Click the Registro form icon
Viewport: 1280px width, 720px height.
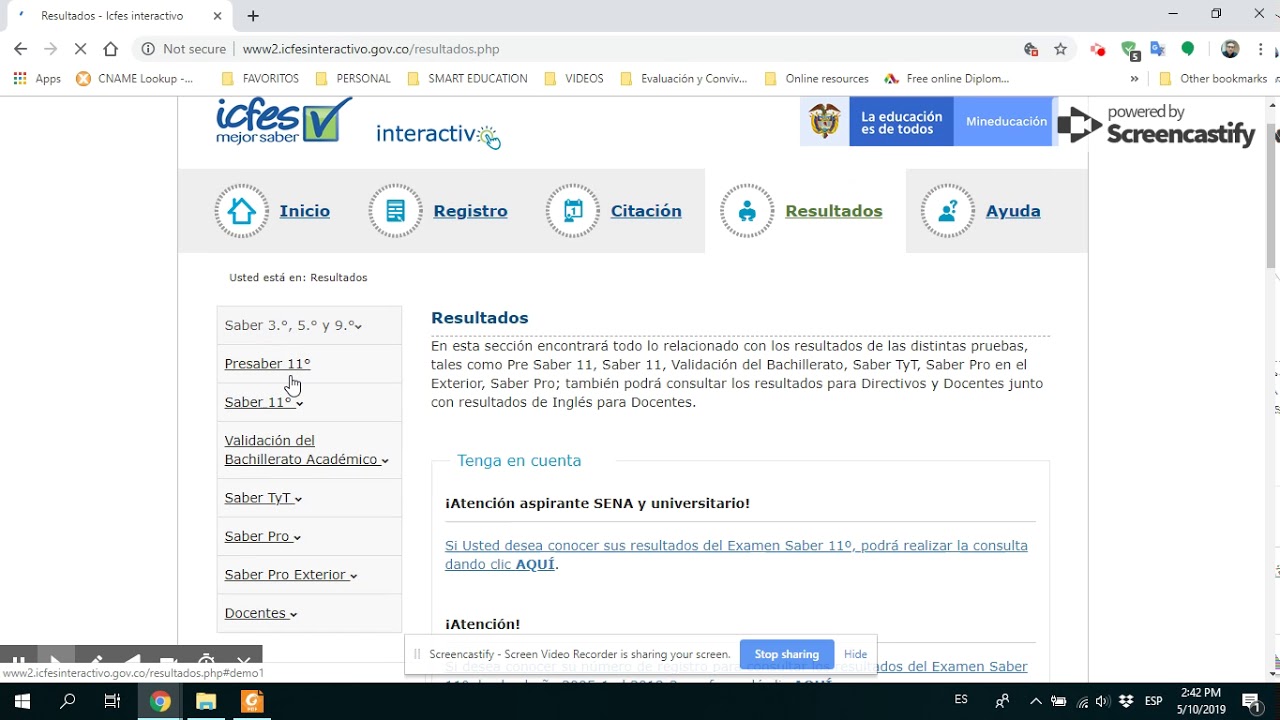[396, 211]
